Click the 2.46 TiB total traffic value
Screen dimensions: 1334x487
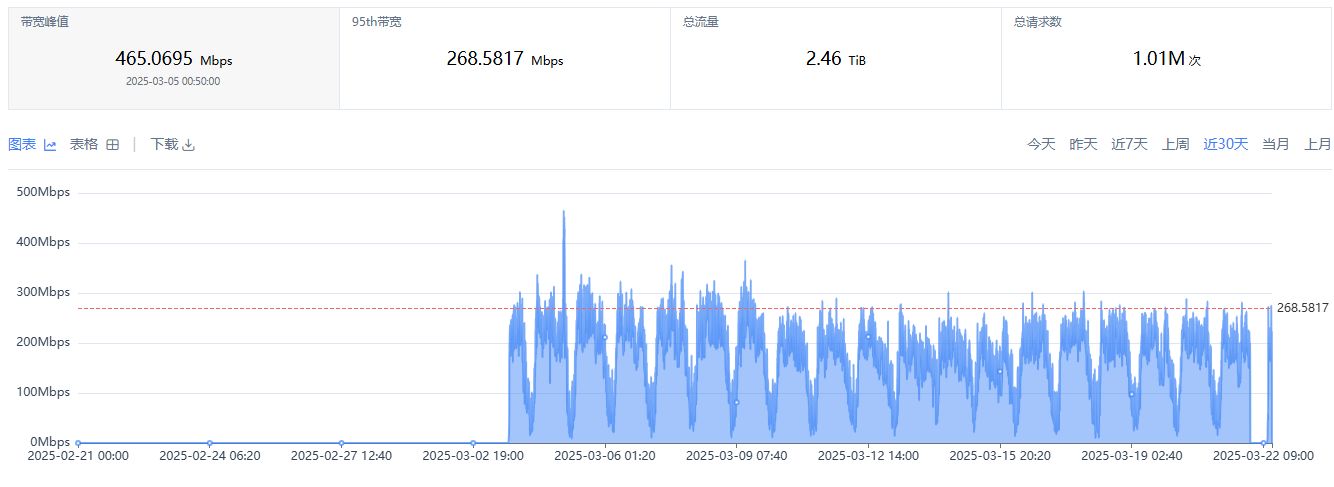pos(836,59)
